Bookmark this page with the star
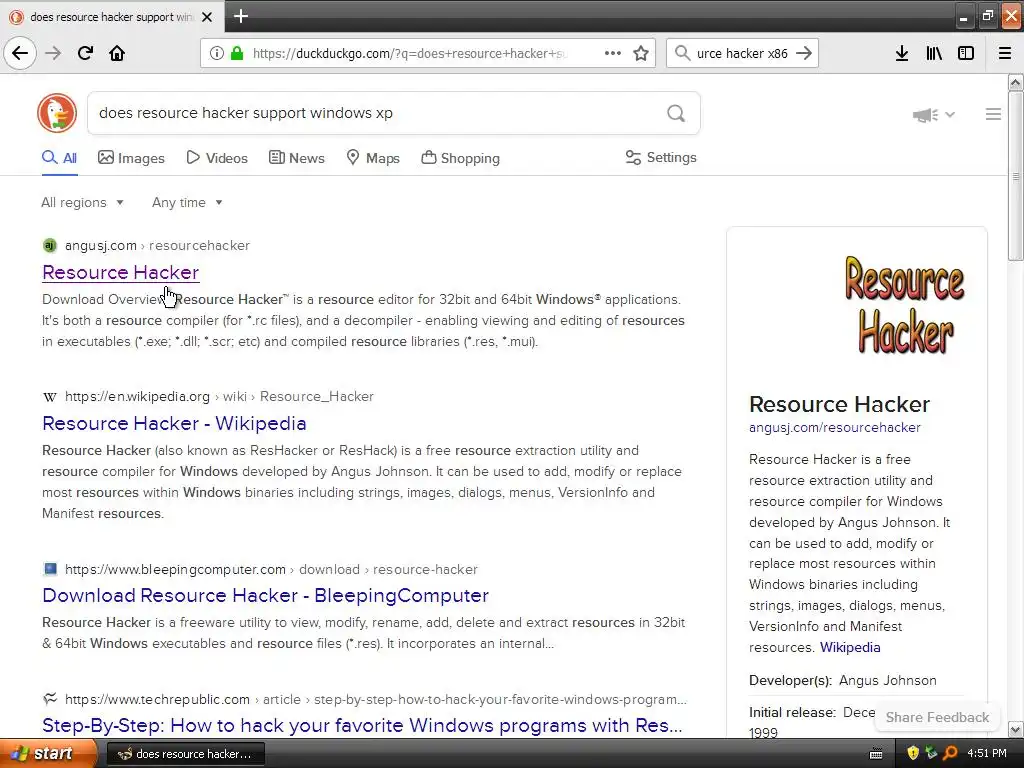 [x=641, y=53]
